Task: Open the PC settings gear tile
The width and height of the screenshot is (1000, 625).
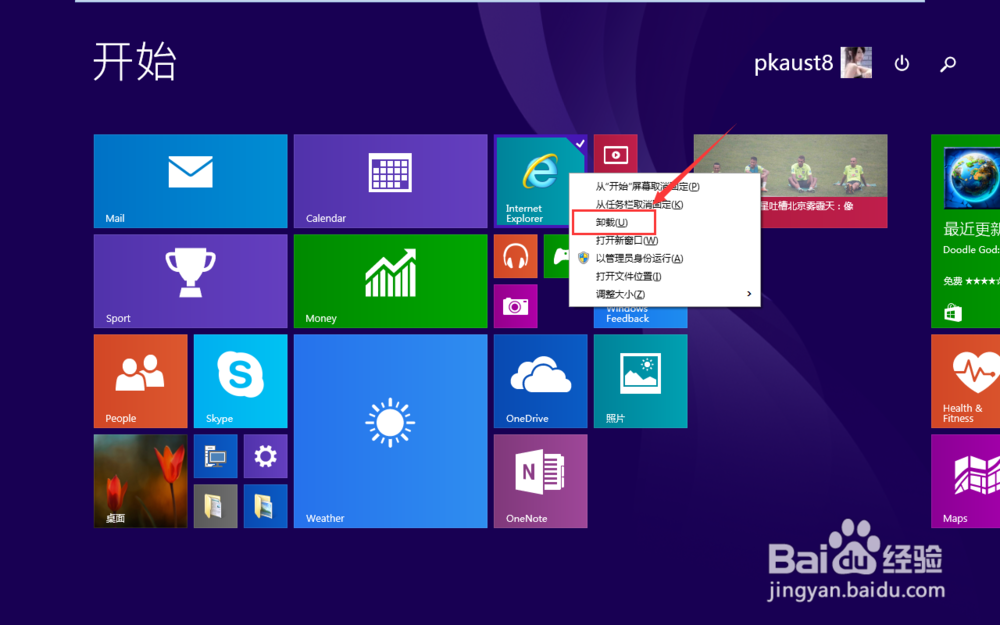Action: (x=265, y=457)
